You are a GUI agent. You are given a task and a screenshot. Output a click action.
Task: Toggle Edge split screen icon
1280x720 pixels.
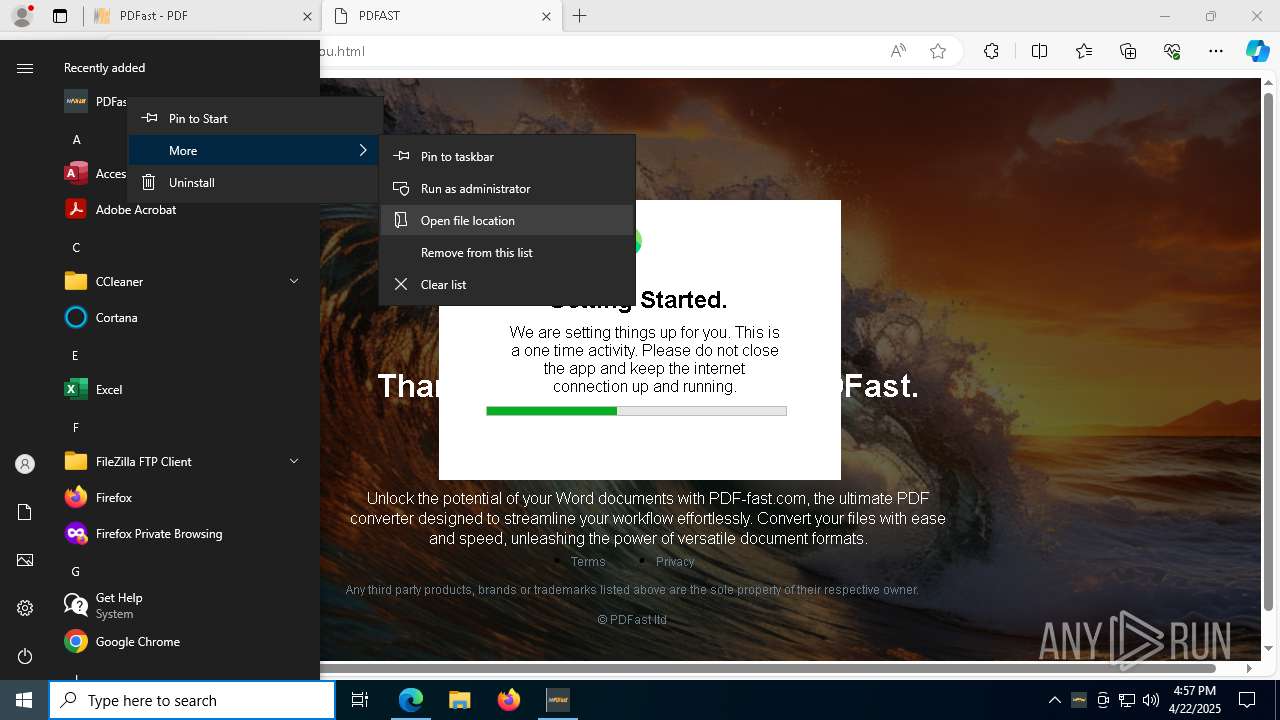(x=1039, y=51)
